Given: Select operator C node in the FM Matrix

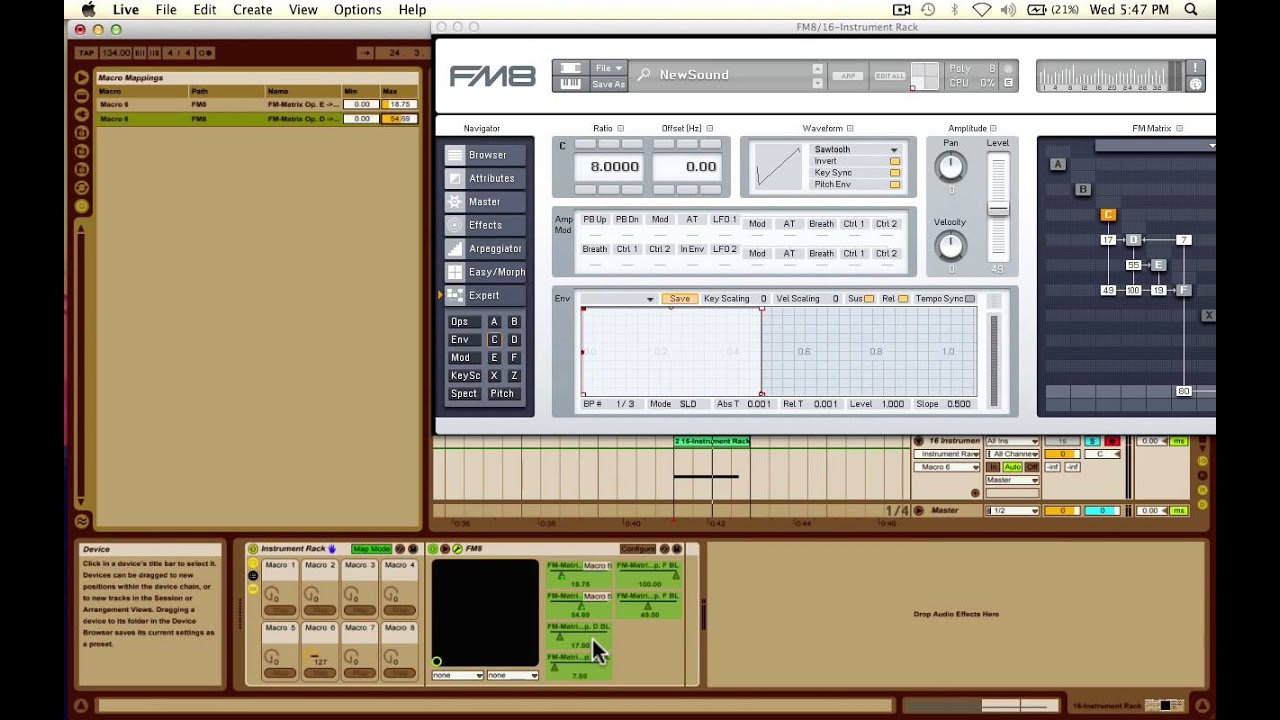Looking at the screenshot, I should pyautogui.click(x=1108, y=215).
